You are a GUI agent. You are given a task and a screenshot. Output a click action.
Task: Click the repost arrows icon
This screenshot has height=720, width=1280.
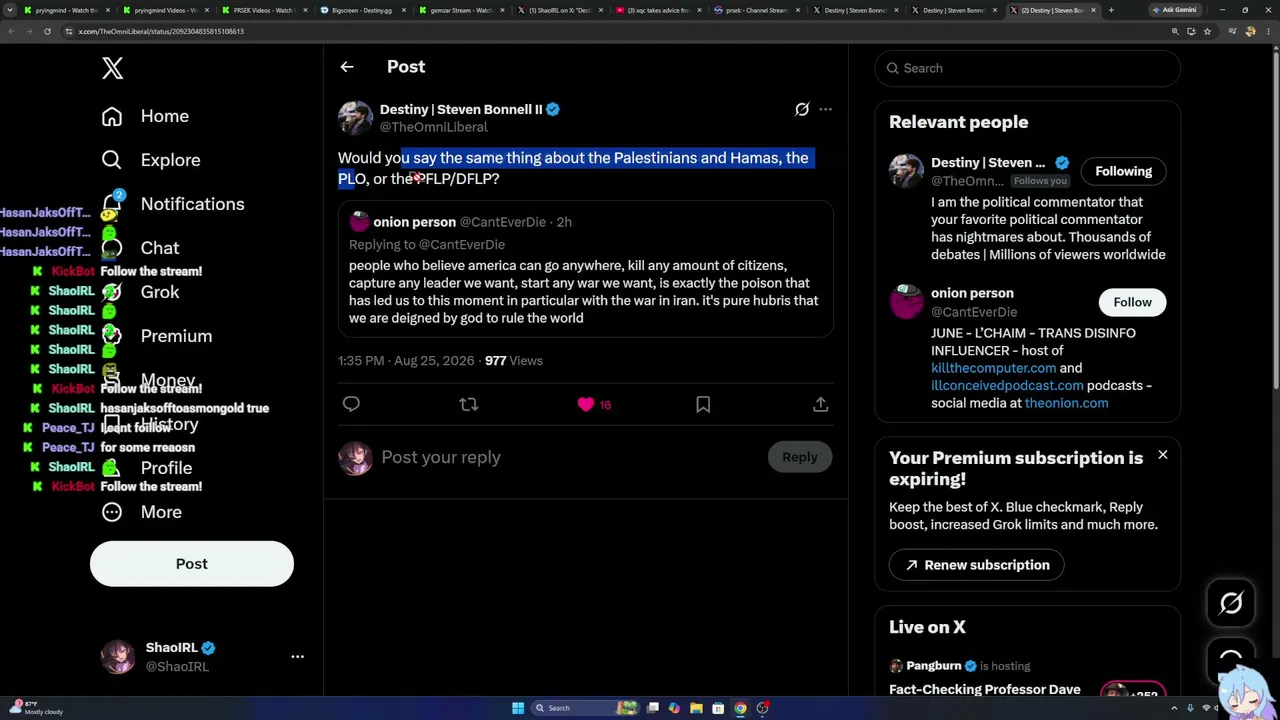click(468, 404)
